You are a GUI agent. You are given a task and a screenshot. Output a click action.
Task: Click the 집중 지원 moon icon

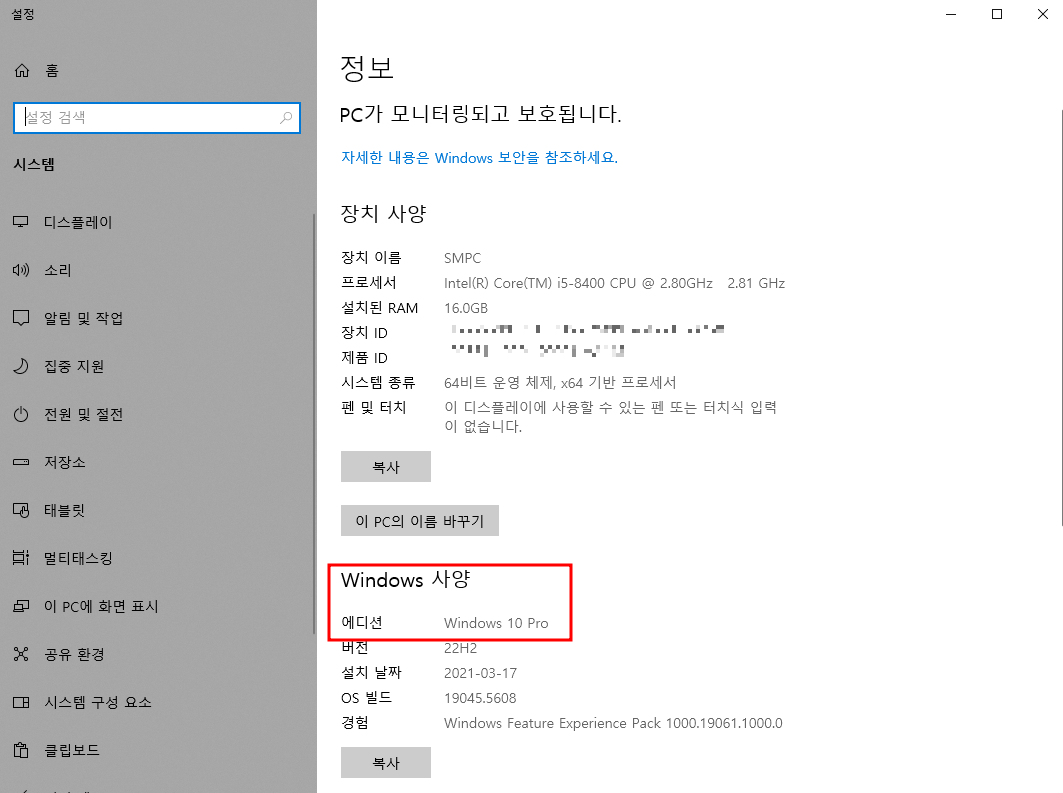(21, 366)
